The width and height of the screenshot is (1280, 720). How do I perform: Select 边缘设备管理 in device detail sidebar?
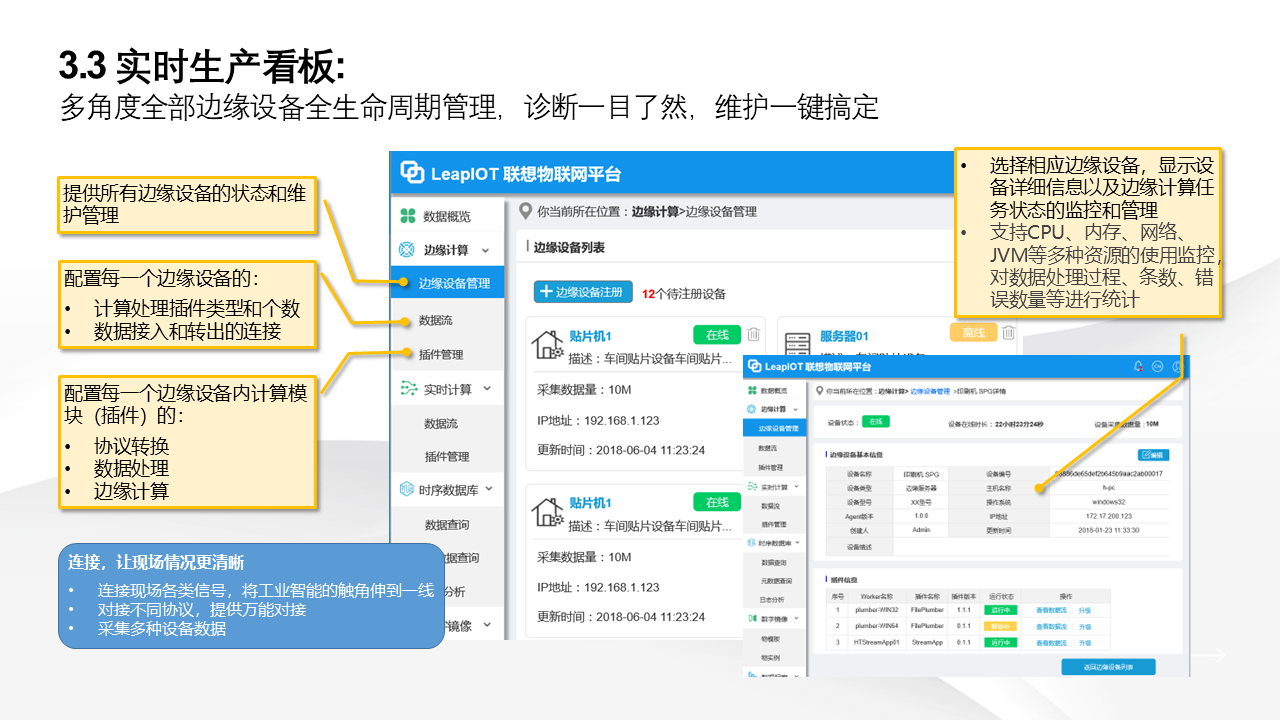point(776,428)
